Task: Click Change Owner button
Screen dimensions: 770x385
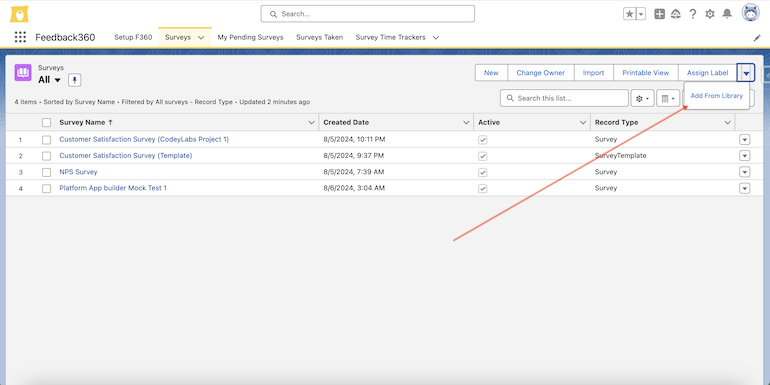Action: (541, 73)
